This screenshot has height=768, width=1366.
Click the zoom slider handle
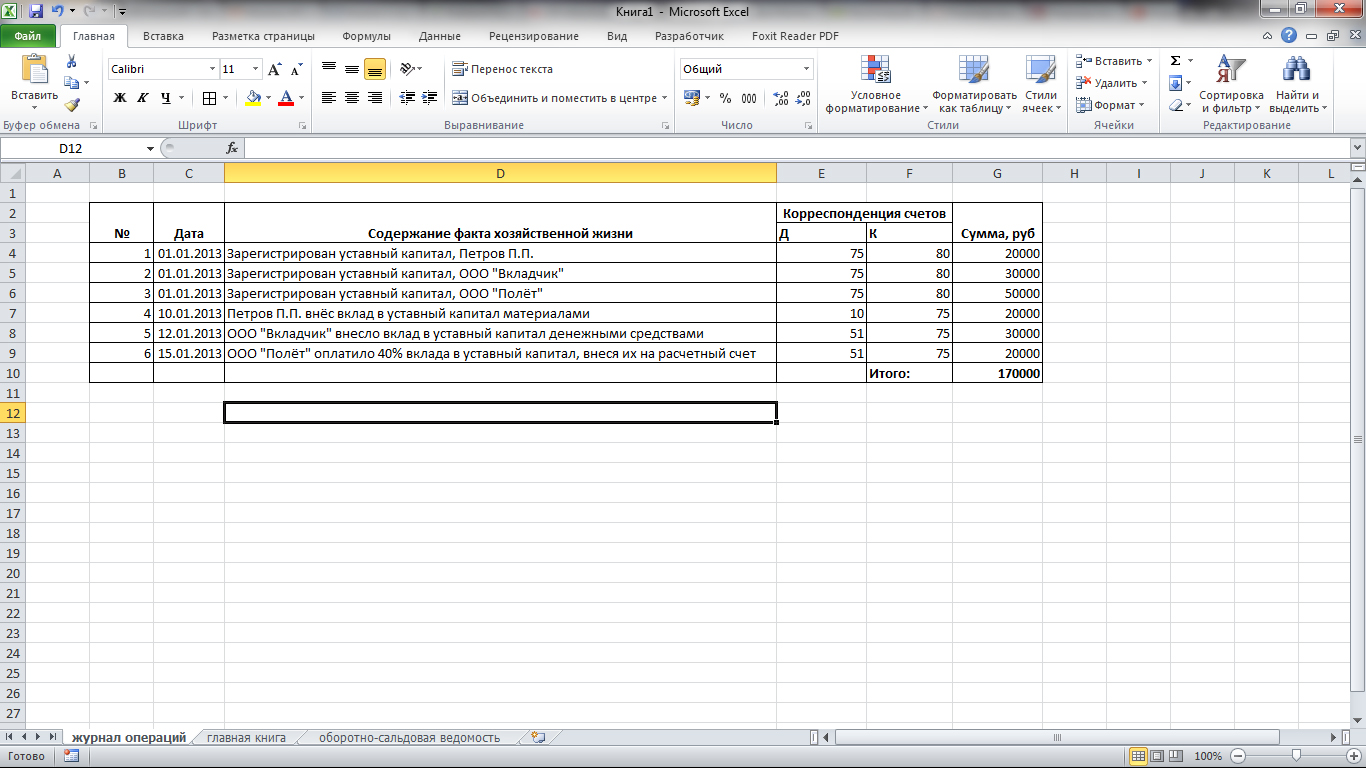1296,756
